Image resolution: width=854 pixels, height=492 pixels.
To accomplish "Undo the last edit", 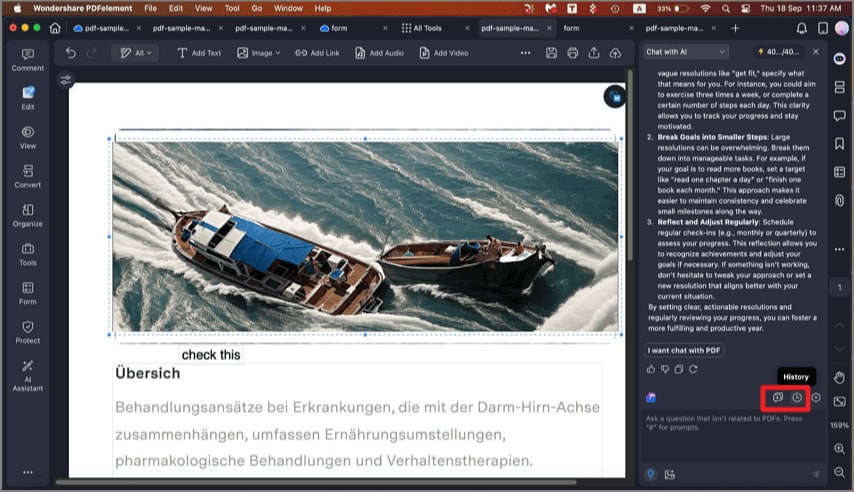I will click(x=71, y=53).
